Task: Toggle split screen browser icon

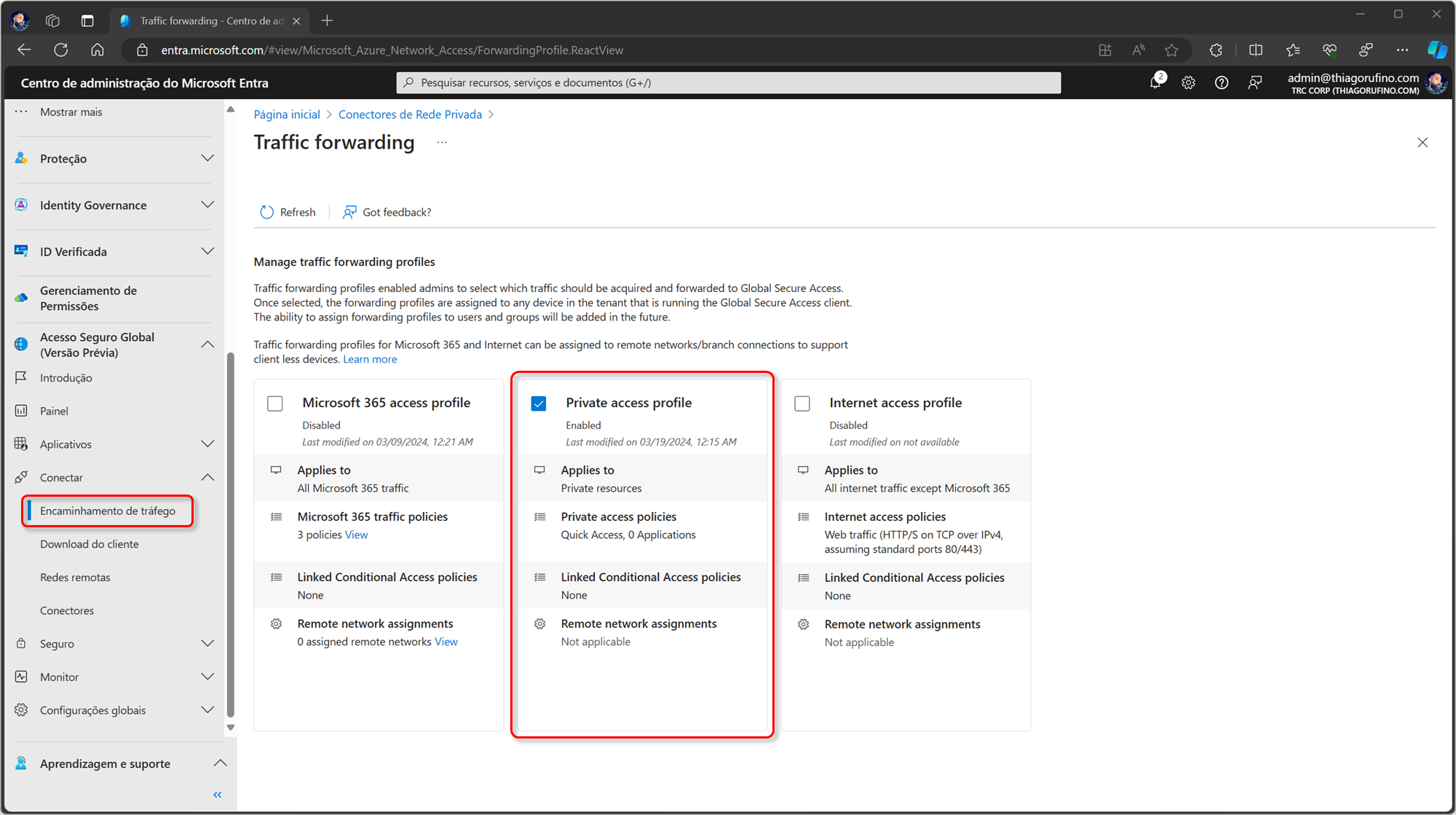Action: click(x=1256, y=50)
